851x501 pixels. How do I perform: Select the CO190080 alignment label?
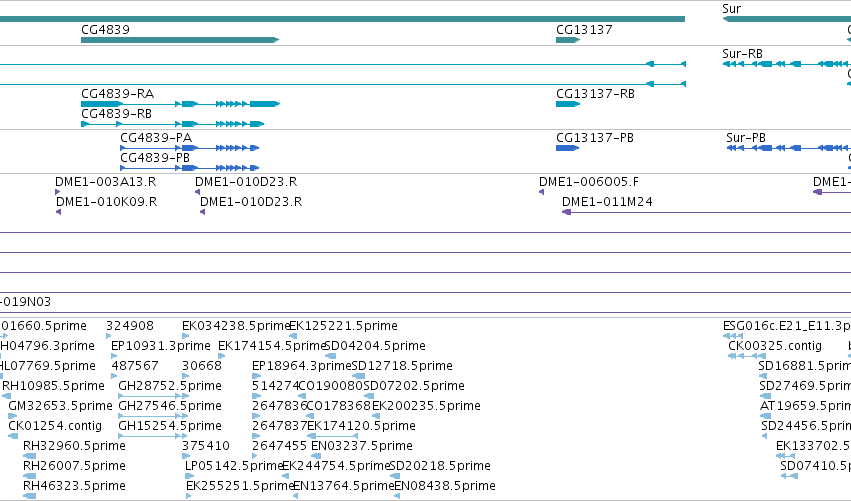click(331, 386)
